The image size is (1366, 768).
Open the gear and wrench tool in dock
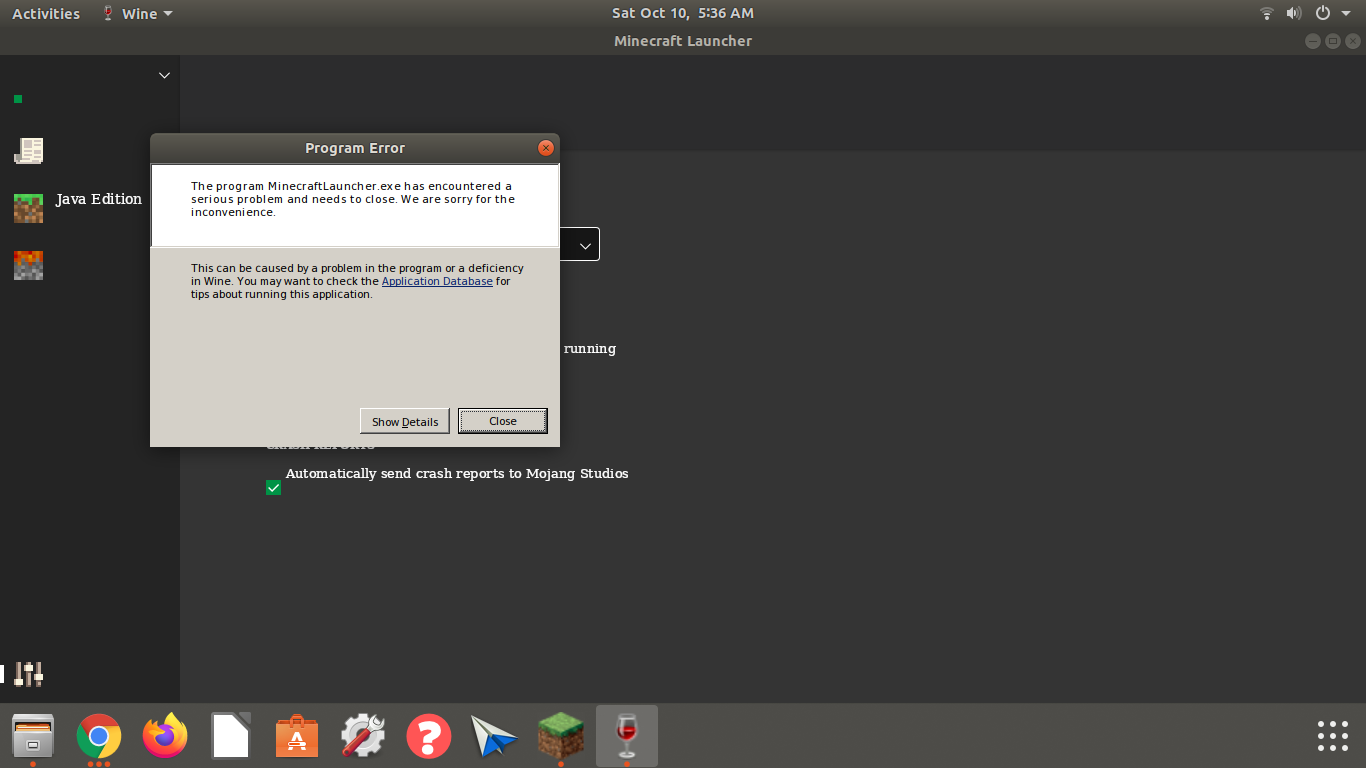click(x=363, y=737)
